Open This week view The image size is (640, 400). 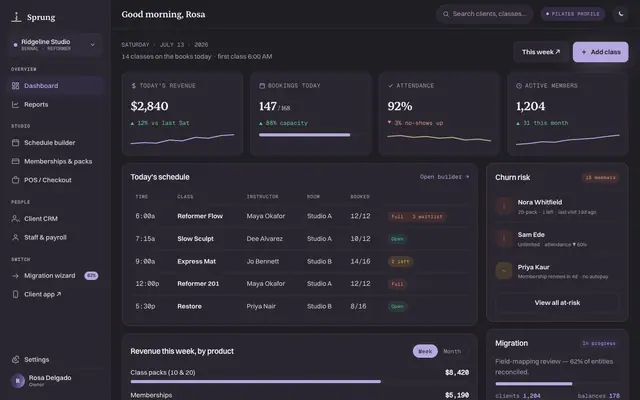(x=541, y=52)
